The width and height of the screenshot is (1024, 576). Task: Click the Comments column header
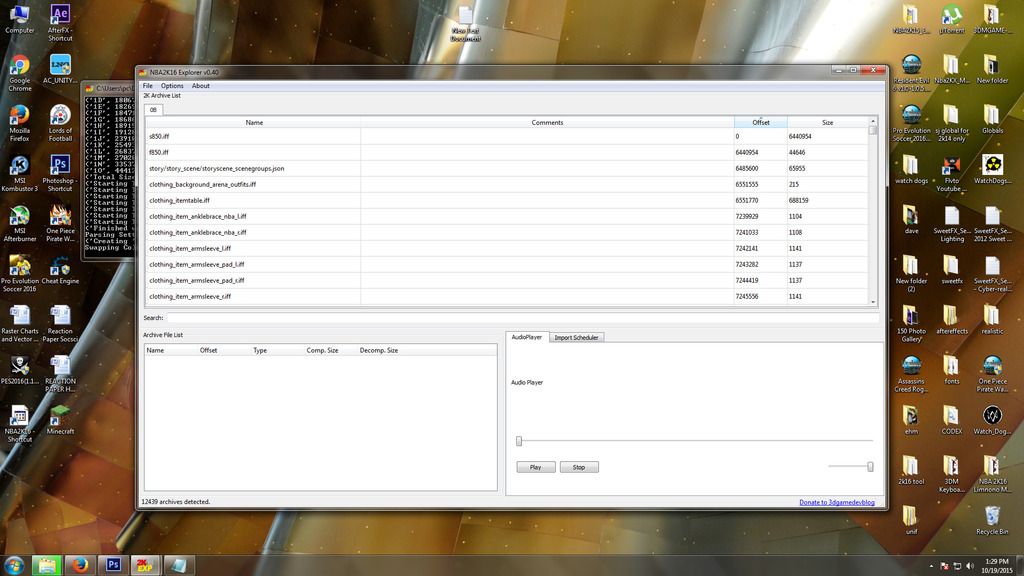tap(547, 122)
